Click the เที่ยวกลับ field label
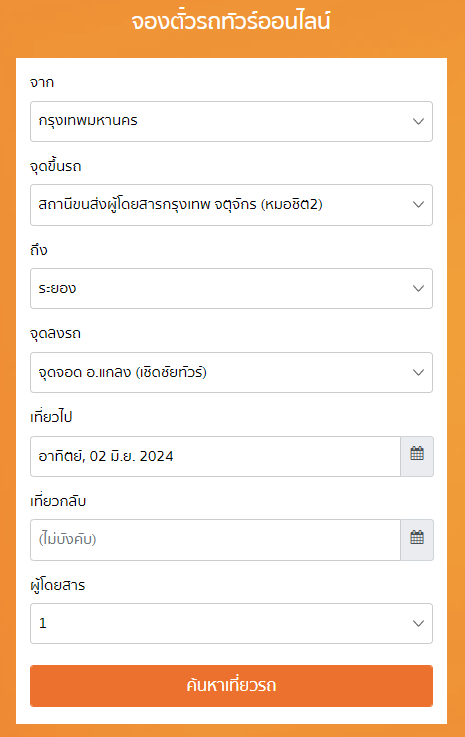The width and height of the screenshot is (465, 737). coord(58,501)
